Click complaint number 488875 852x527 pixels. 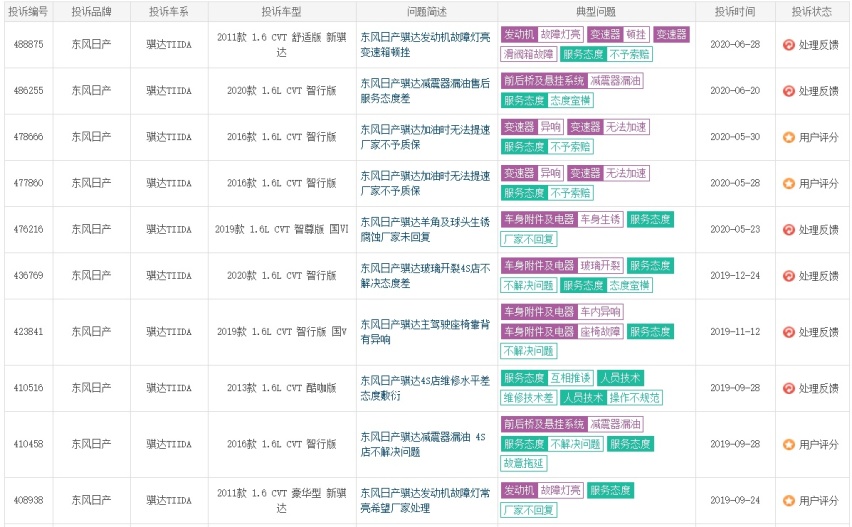click(28, 45)
